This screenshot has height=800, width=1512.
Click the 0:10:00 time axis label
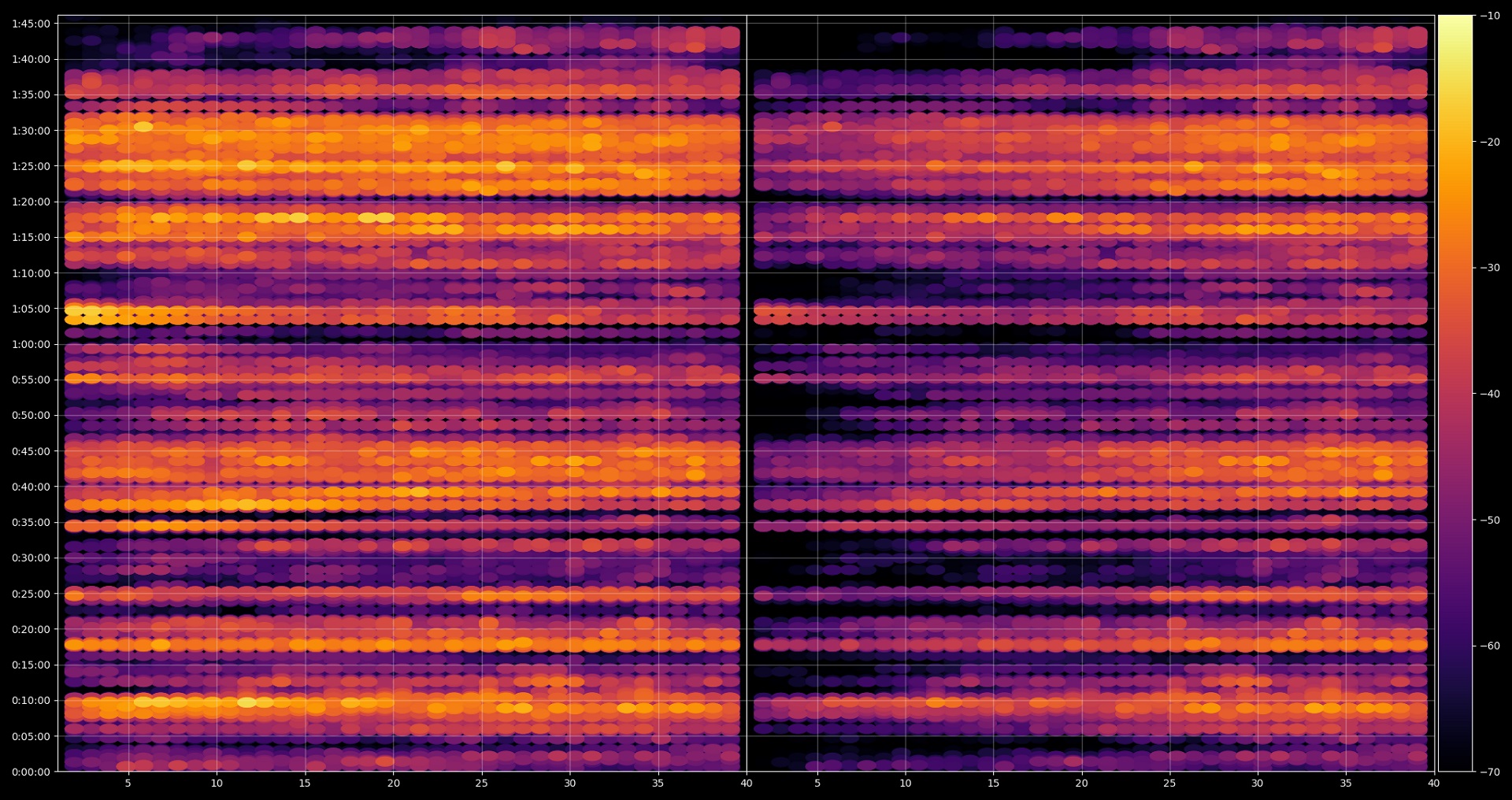31,700
